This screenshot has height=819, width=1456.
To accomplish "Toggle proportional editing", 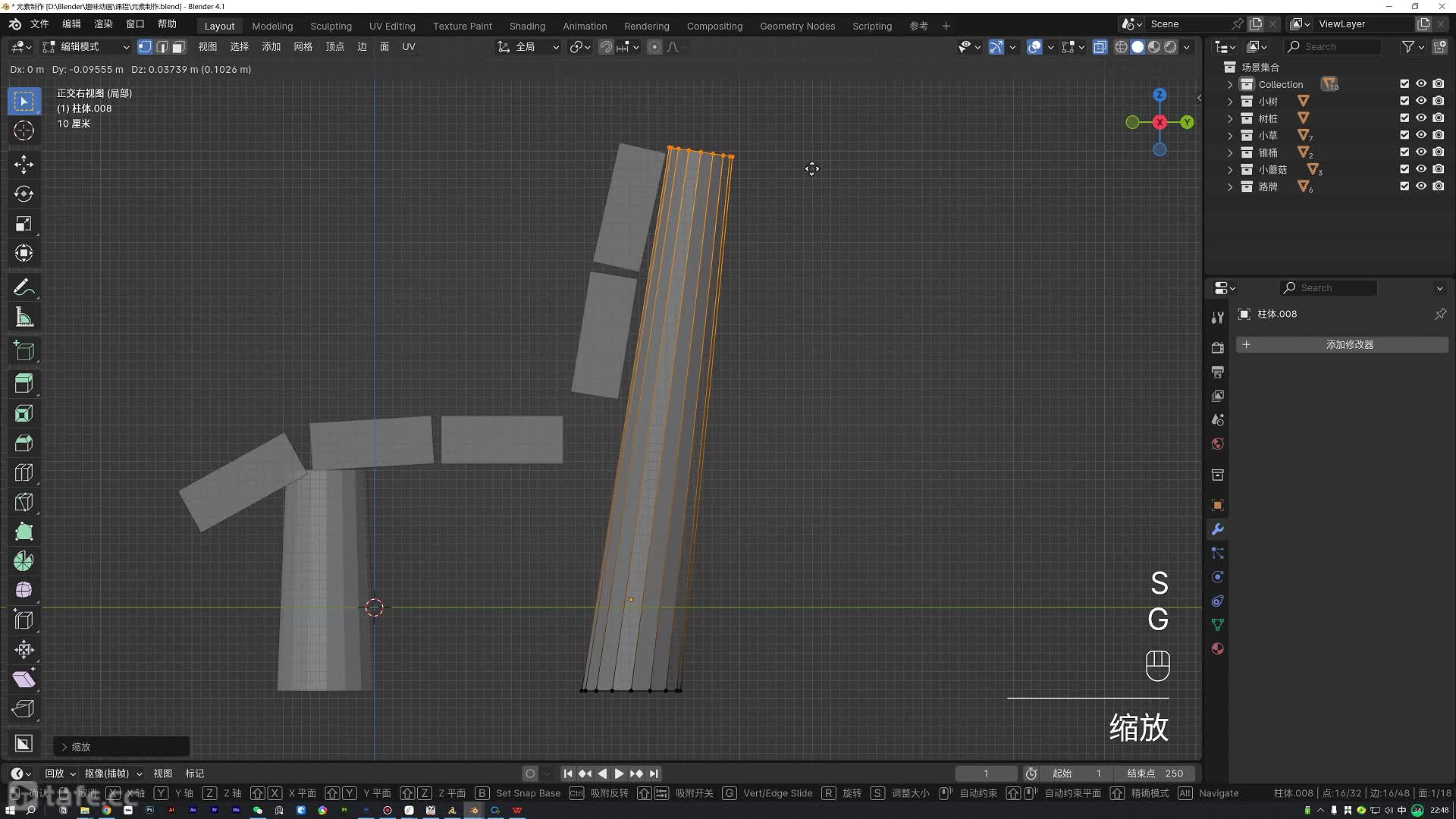I will 654,47.
